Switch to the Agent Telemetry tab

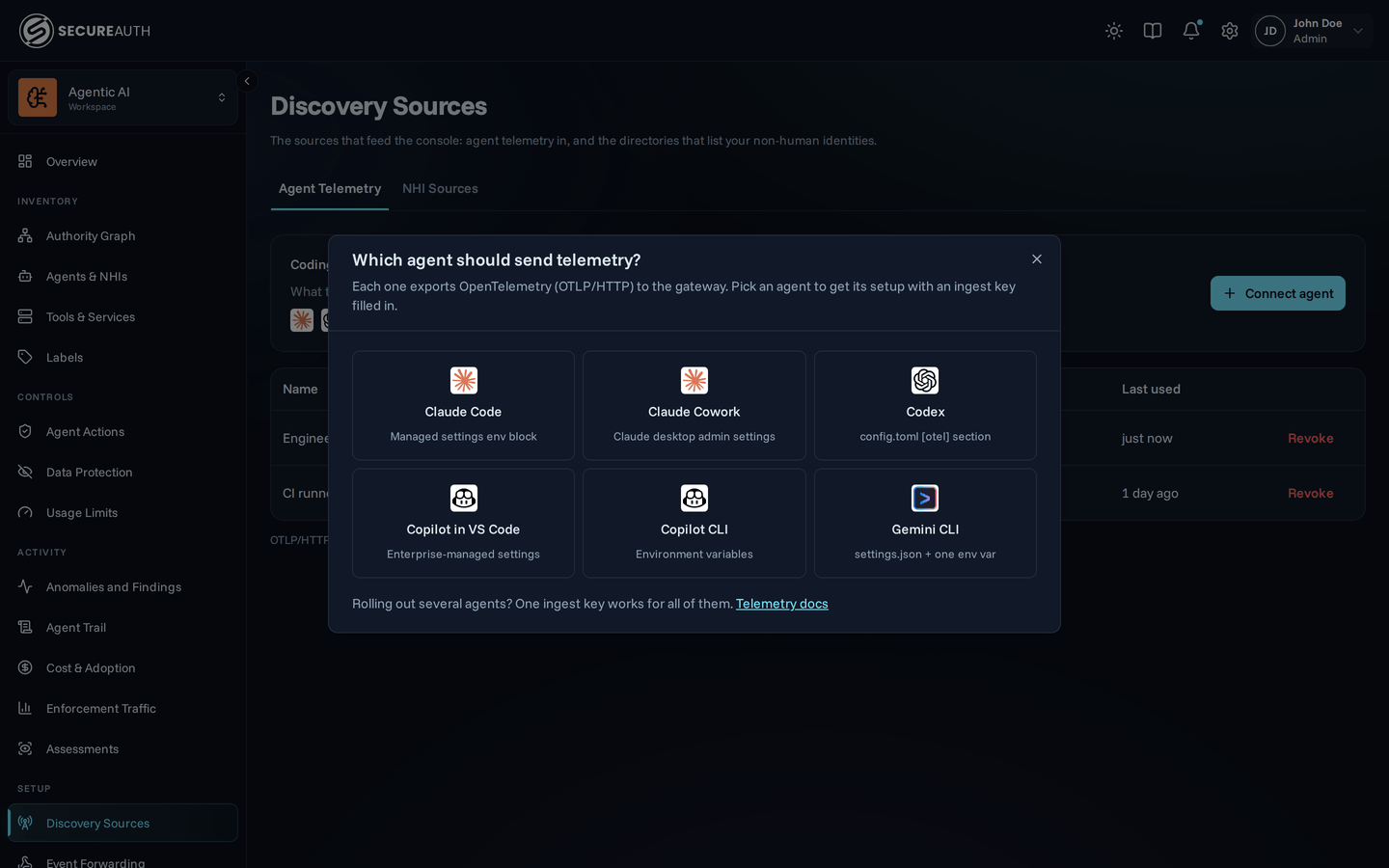330,189
